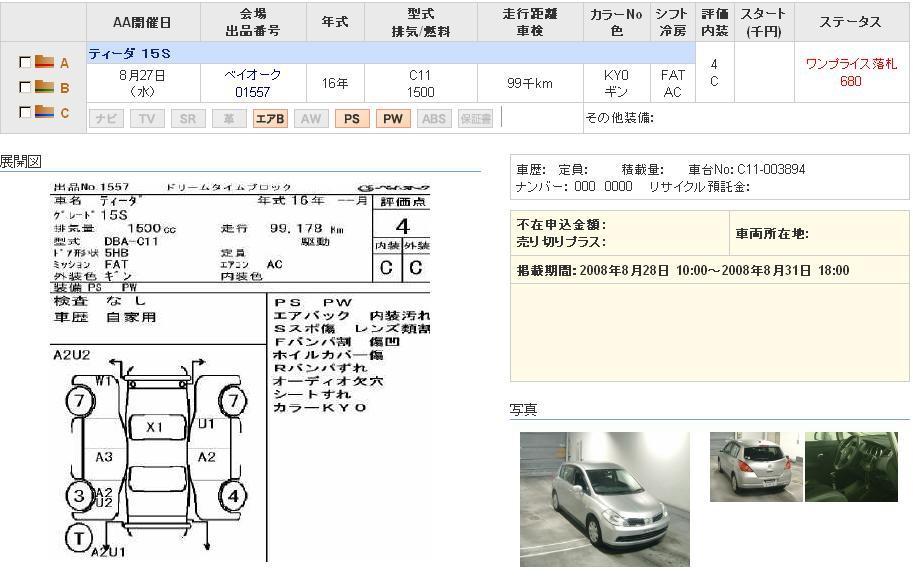Check the folder C checkbox
Image resolution: width=913 pixels, height=583 pixels.
click(x=24, y=112)
